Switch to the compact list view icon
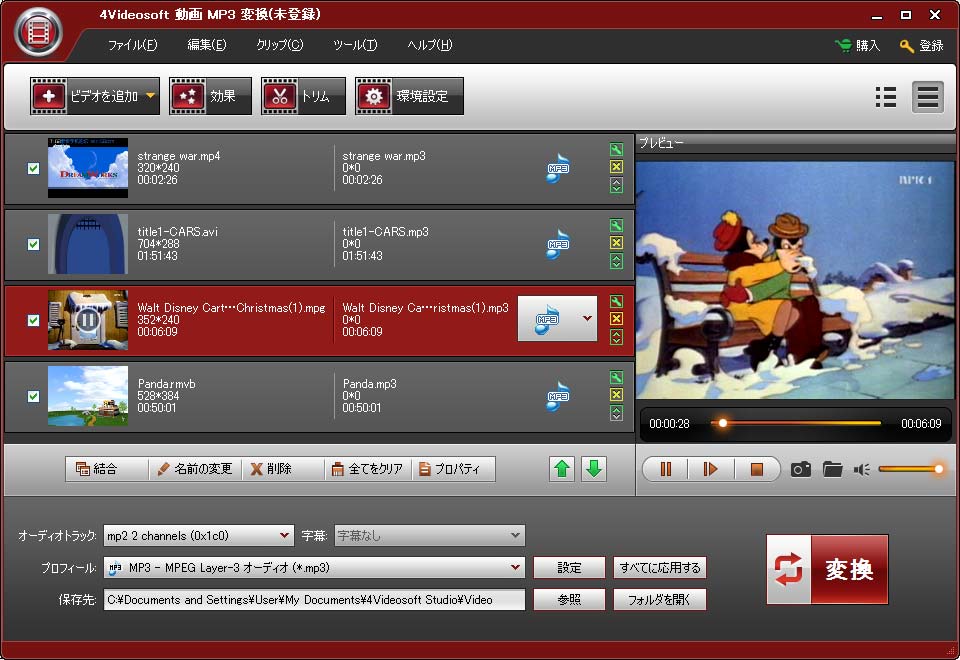Viewport: 960px width, 660px height. coord(885,96)
